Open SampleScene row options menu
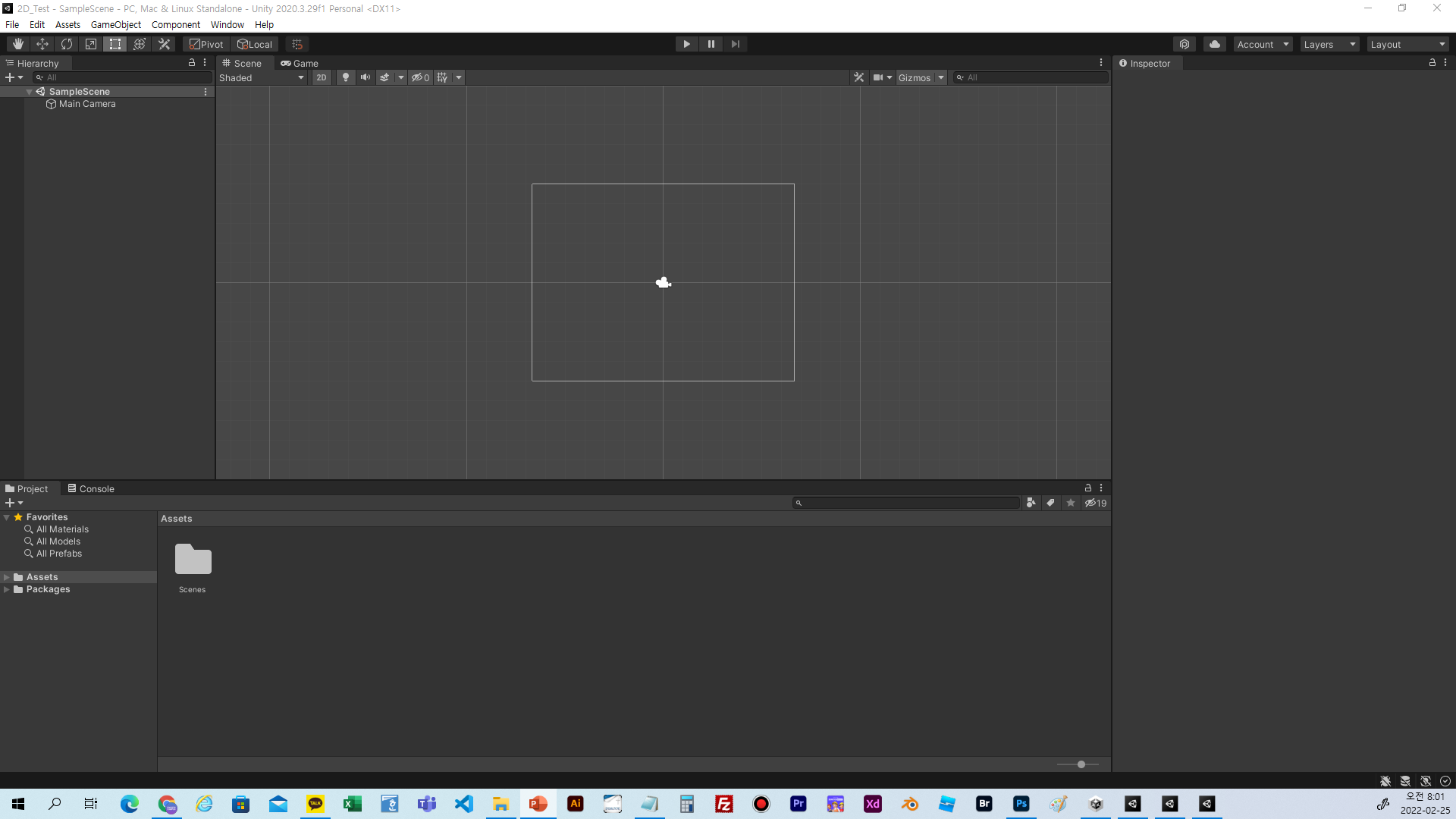The width and height of the screenshot is (1456, 819). 206,92
